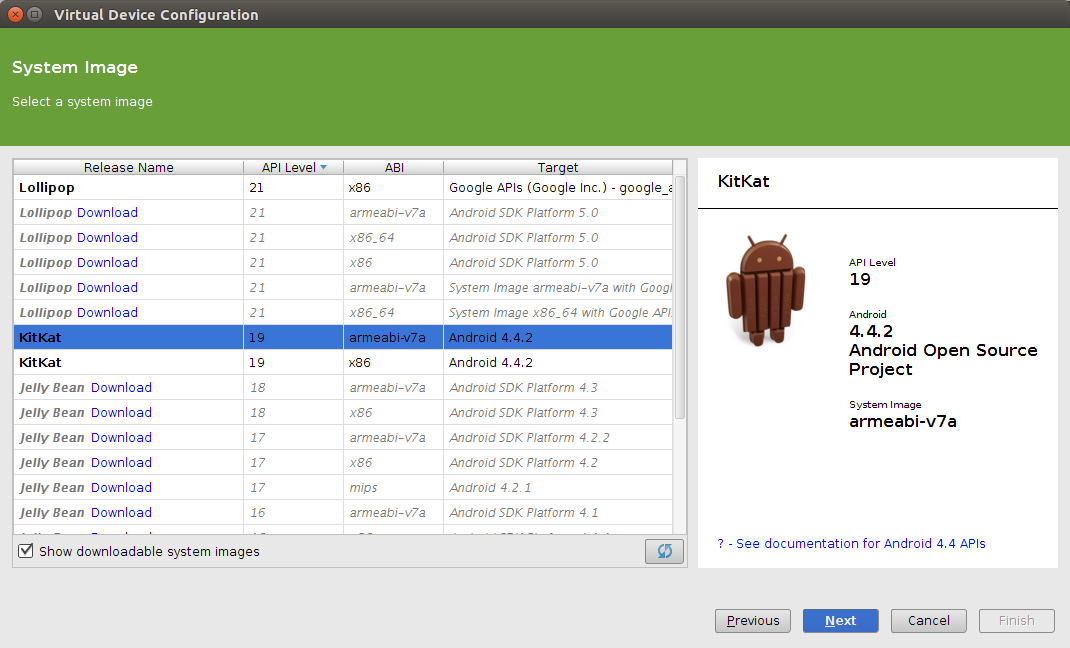Sort by ABI column header
This screenshot has height=648, width=1070.
tap(394, 167)
